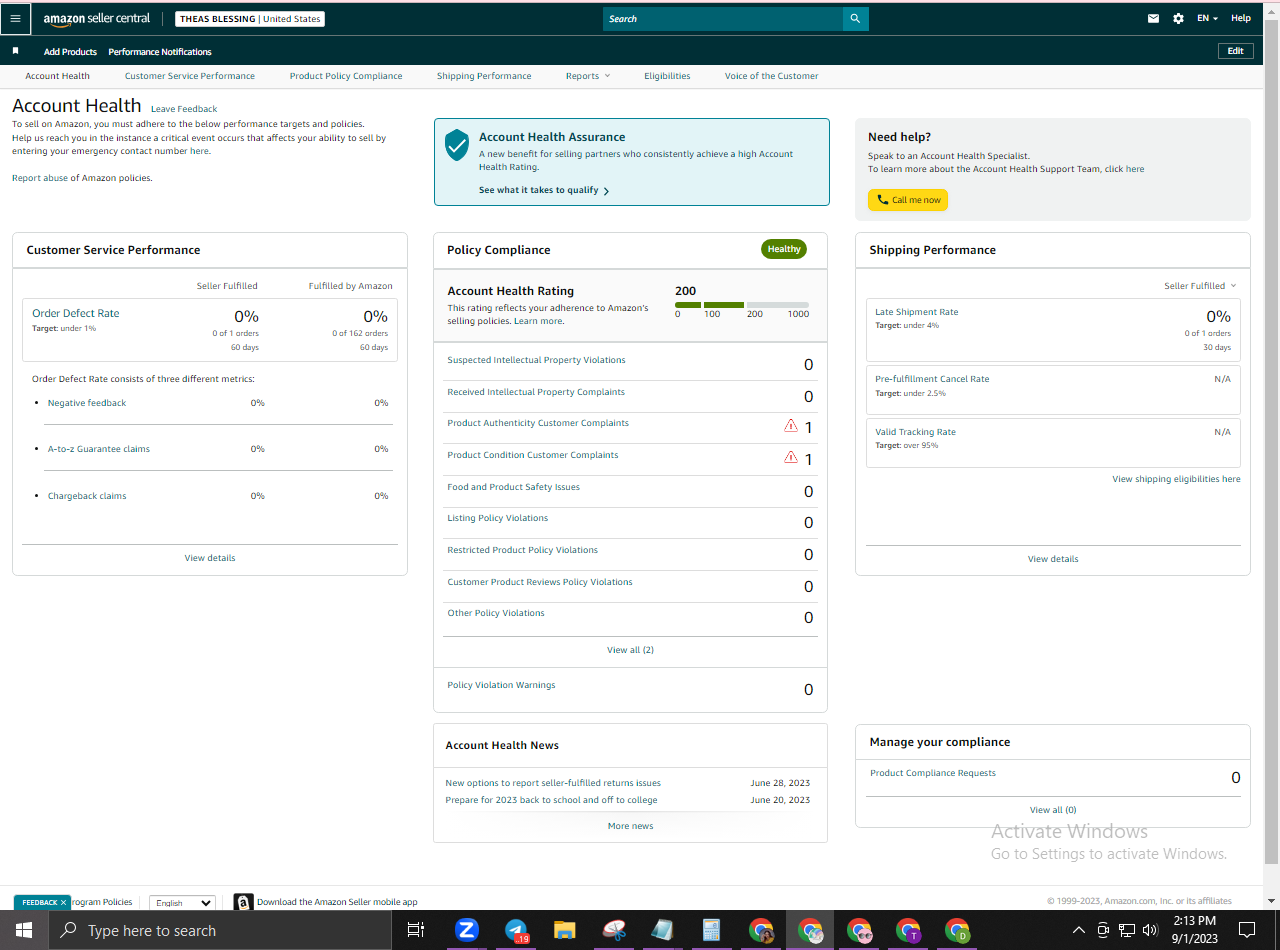The height and width of the screenshot is (950, 1280).
Task: Click the search magnifier button
Action: point(855,19)
